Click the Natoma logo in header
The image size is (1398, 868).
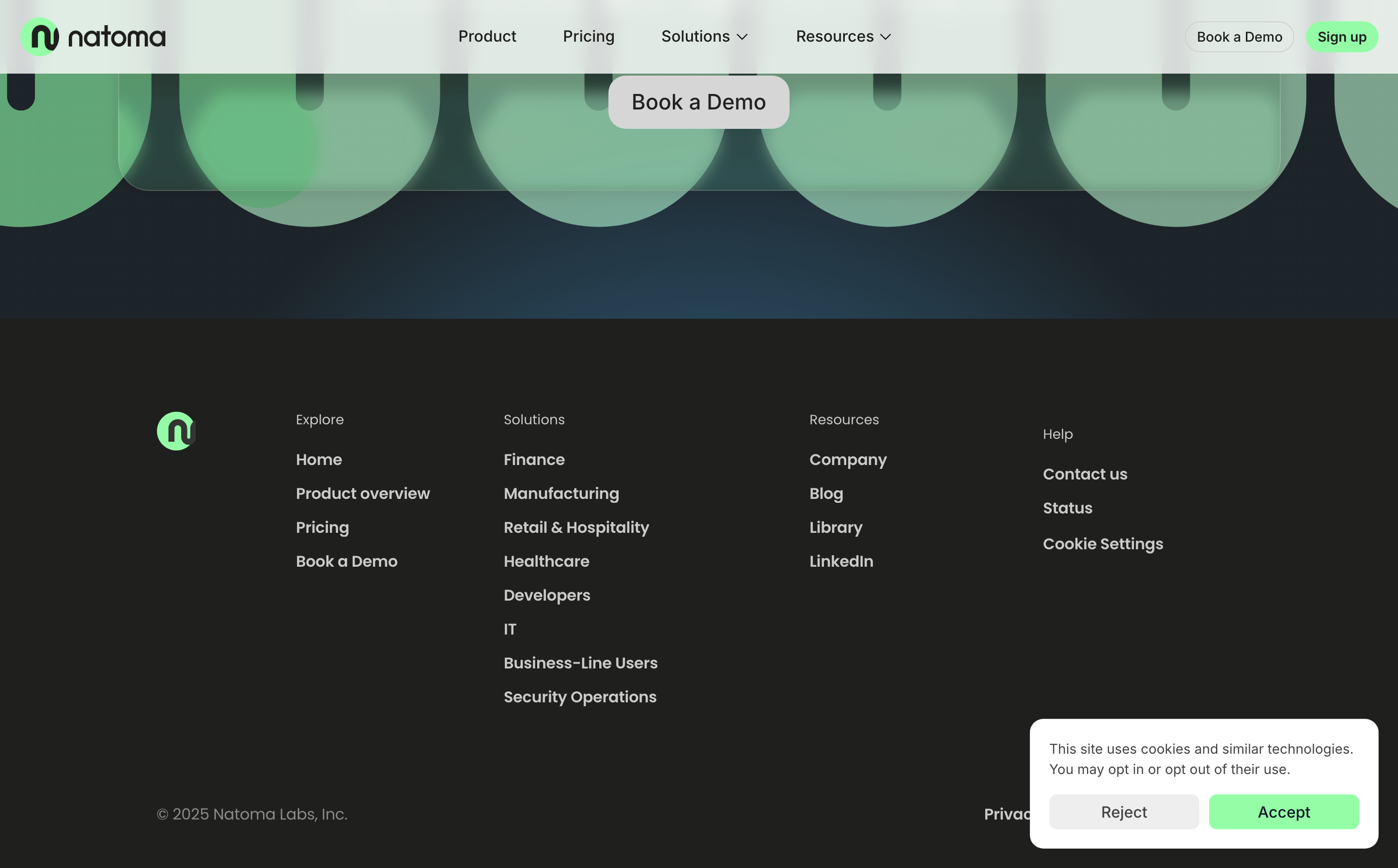pyautogui.click(x=93, y=37)
